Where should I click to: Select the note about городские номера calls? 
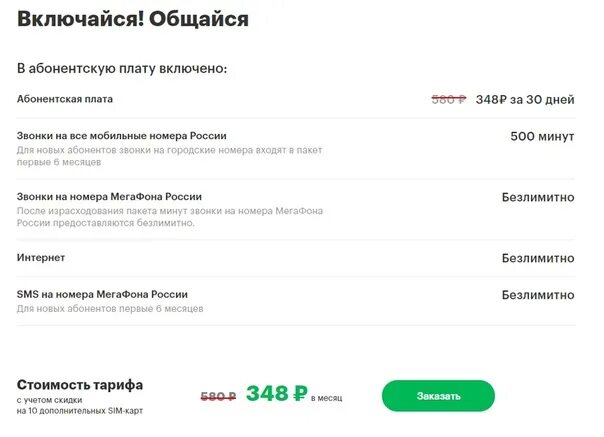[x=169, y=156]
